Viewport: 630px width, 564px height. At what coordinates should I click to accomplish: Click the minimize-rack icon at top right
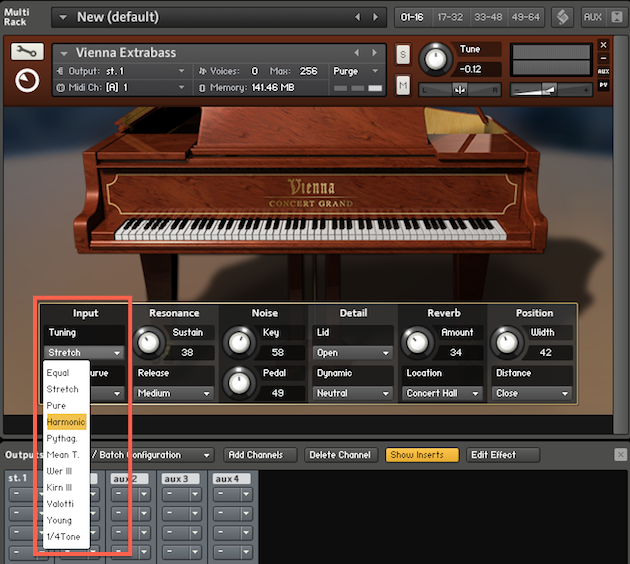[617, 17]
